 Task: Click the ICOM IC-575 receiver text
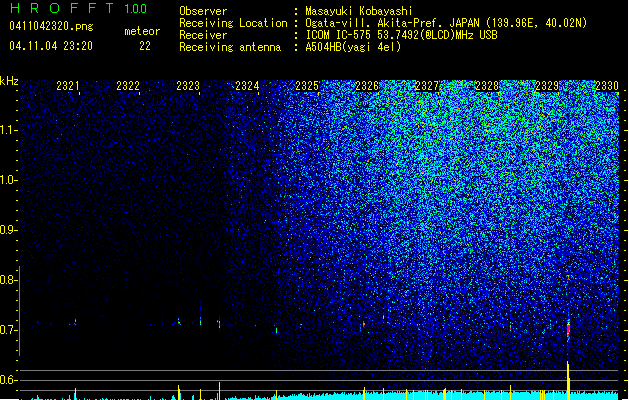pos(401,35)
